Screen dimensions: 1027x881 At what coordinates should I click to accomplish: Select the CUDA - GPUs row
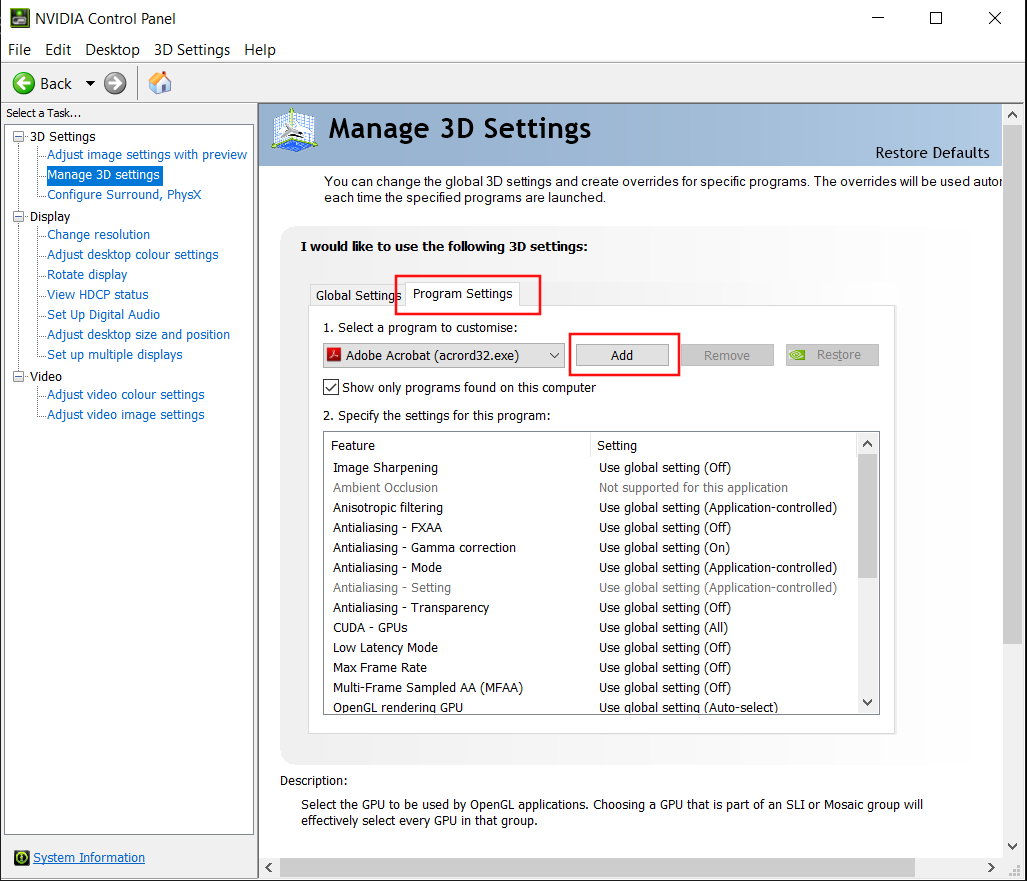tap(590, 628)
